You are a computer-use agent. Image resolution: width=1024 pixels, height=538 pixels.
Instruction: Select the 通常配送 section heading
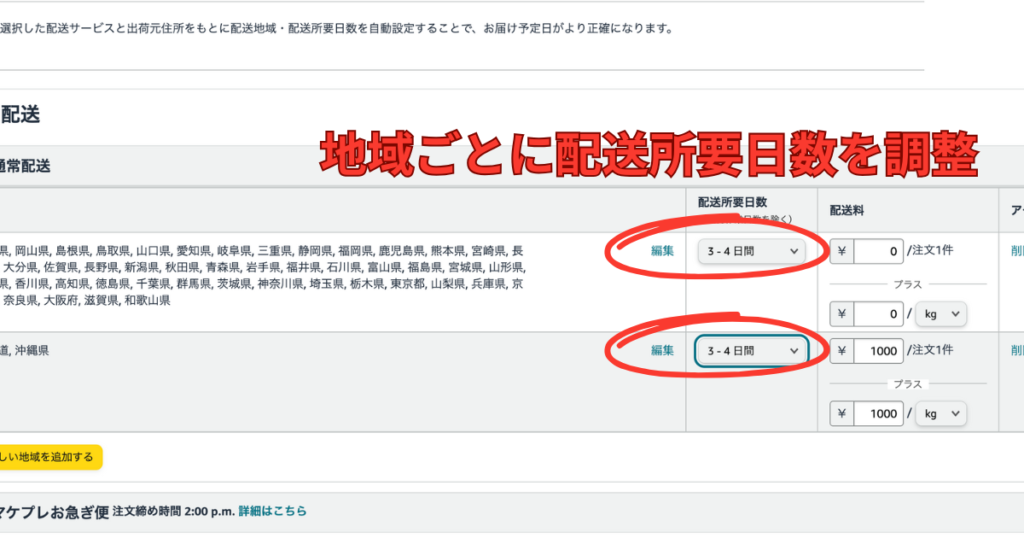pyautogui.click(x=25, y=165)
